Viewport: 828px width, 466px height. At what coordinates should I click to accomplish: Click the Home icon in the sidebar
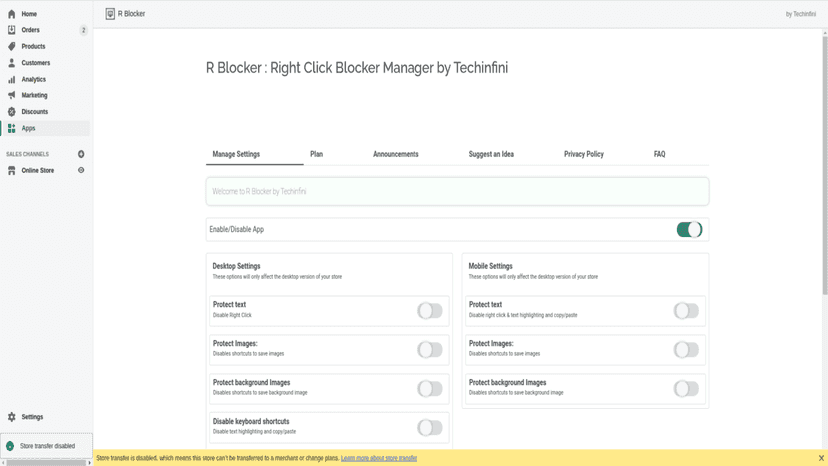[x=12, y=14]
